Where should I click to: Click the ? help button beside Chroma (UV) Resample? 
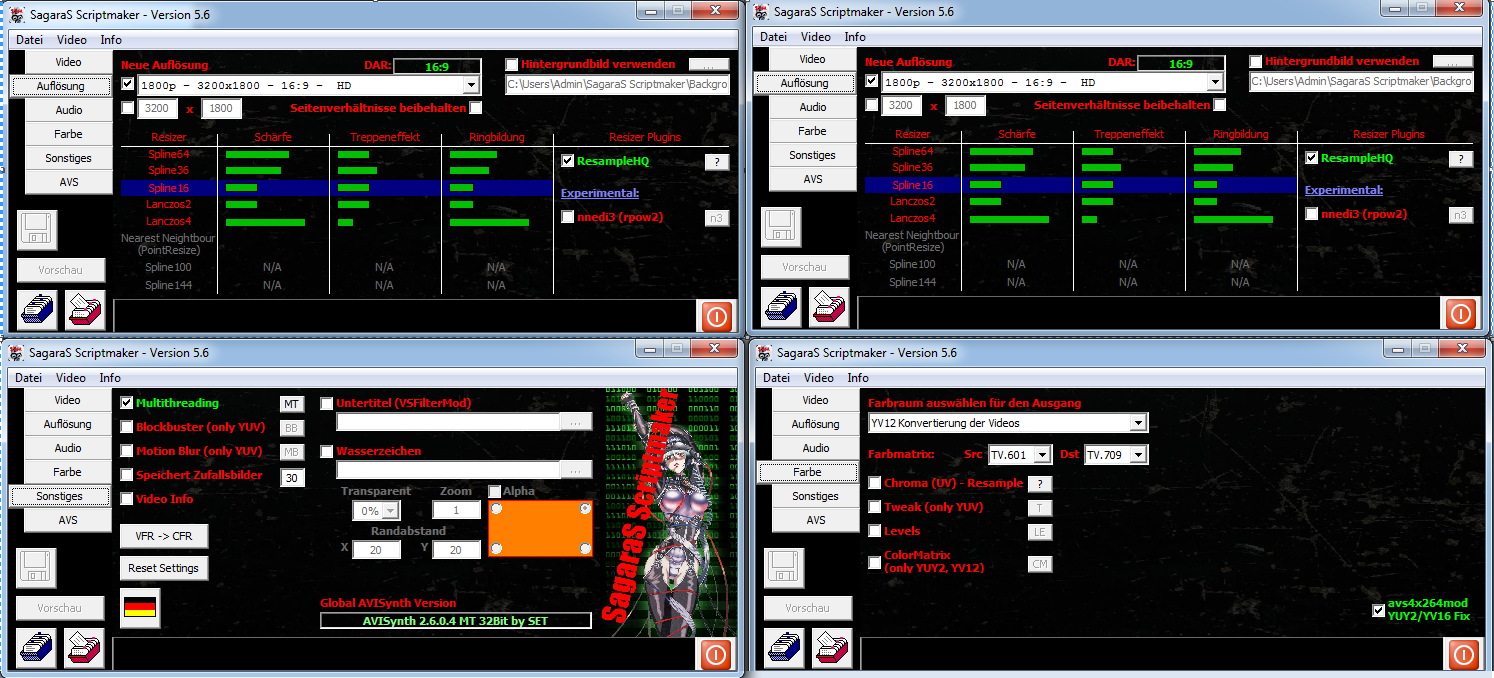pyautogui.click(x=1040, y=484)
